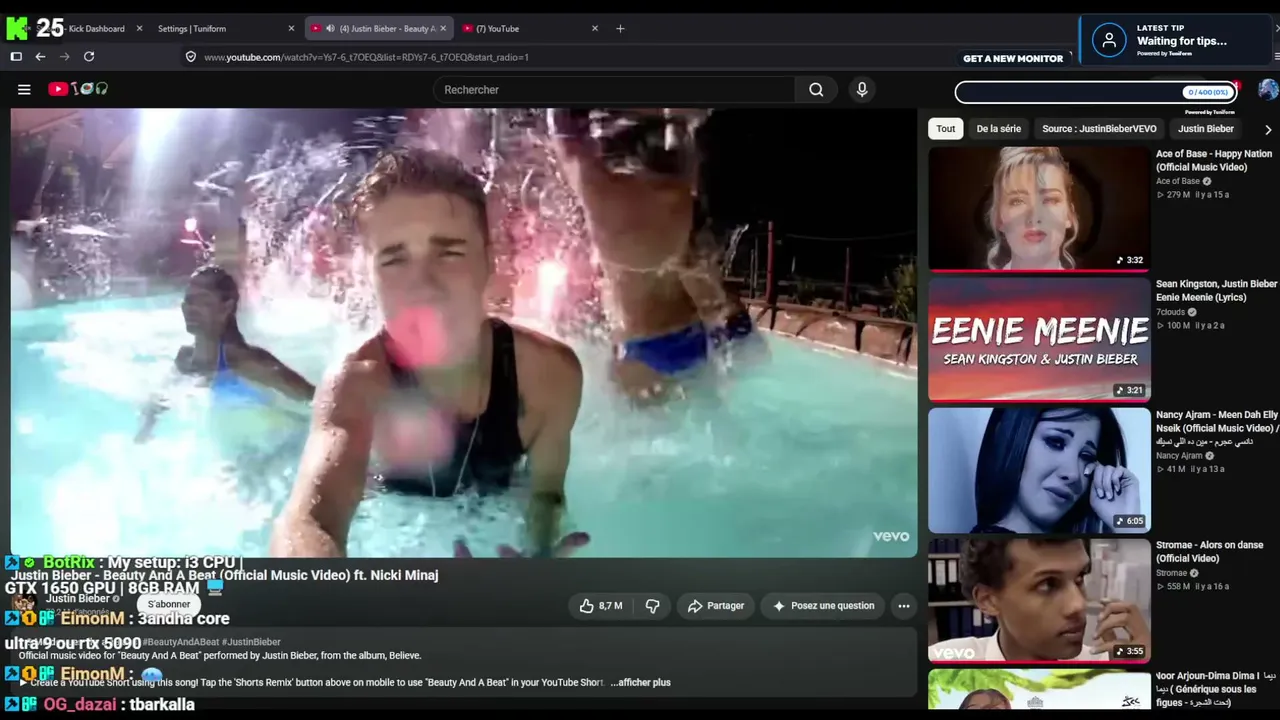Viewport: 1280px width, 720px height.
Task: Click the 0 / 400 tip goal bar
Action: click(1096, 93)
